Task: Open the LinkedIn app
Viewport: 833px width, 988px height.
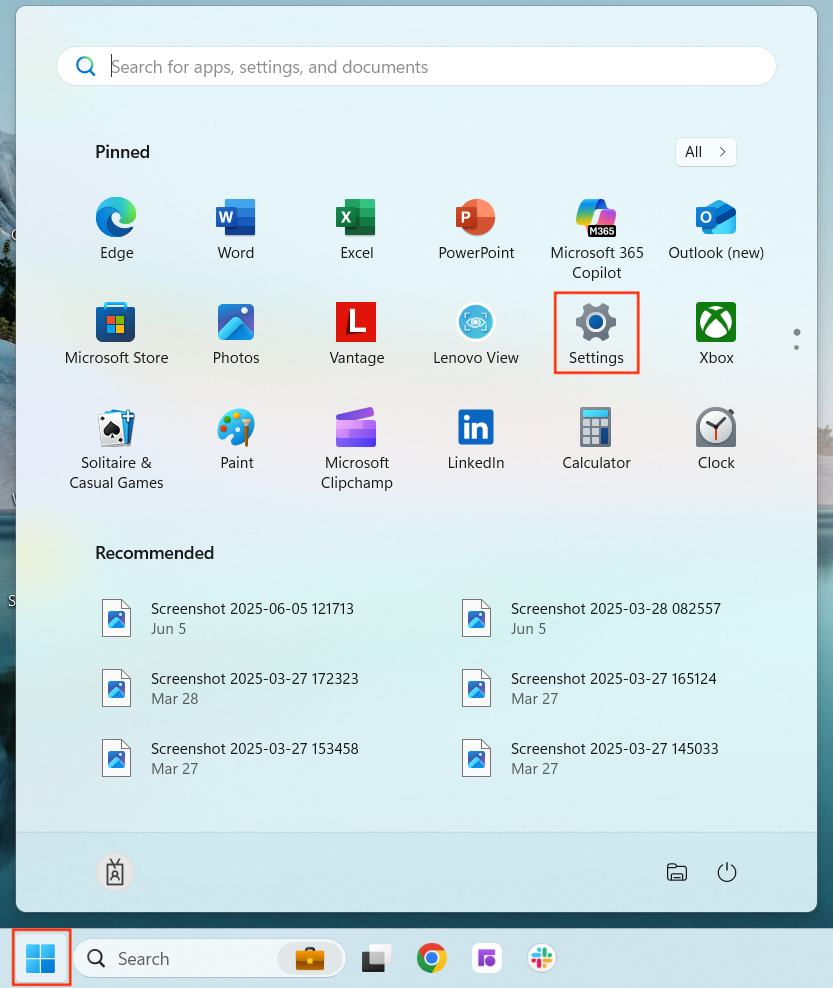Action: (x=476, y=439)
